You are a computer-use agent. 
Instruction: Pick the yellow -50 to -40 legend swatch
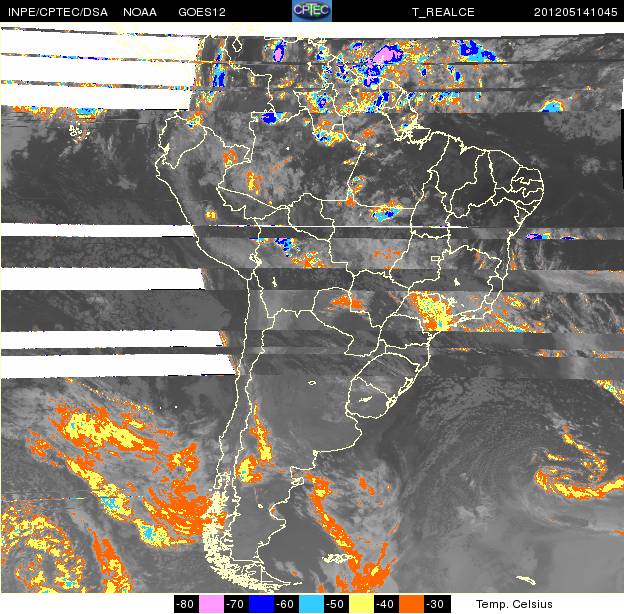pos(361,604)
